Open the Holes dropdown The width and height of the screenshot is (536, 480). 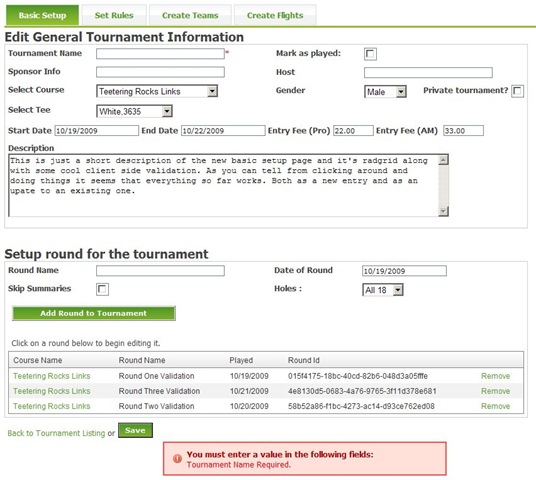pyautogui.click(x=383, y=290)
